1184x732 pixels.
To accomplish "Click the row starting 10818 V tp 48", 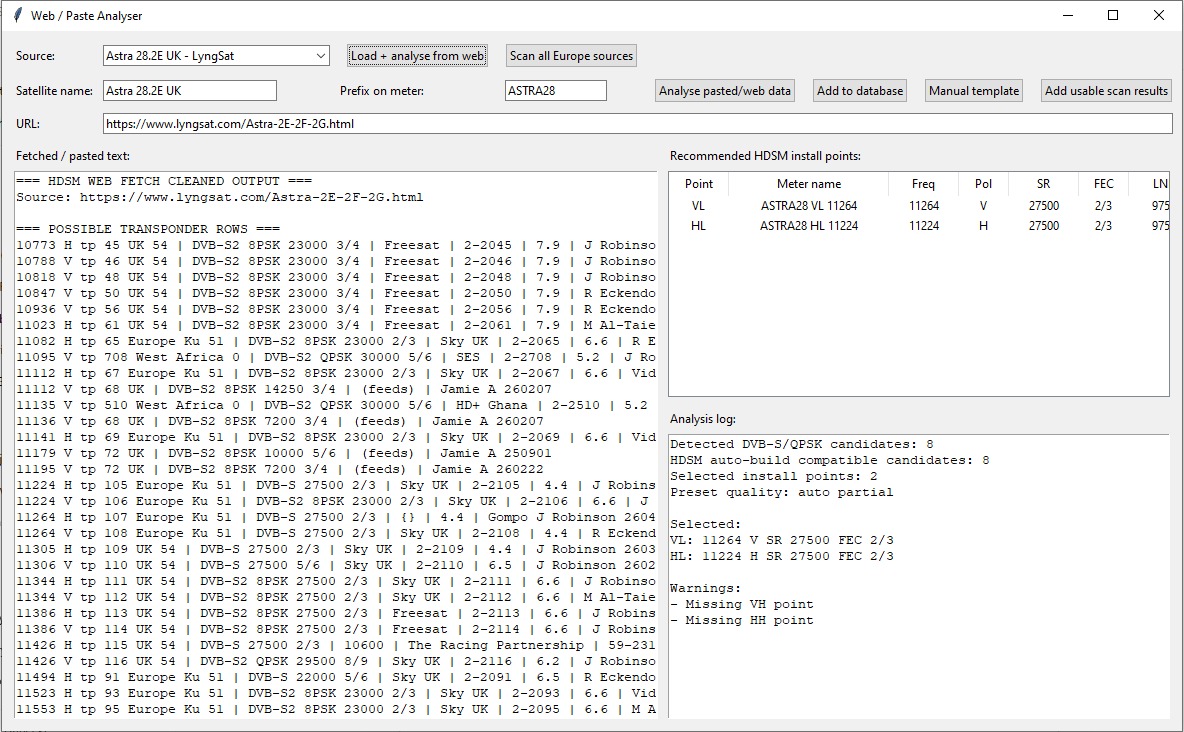I will pos(336,277).
